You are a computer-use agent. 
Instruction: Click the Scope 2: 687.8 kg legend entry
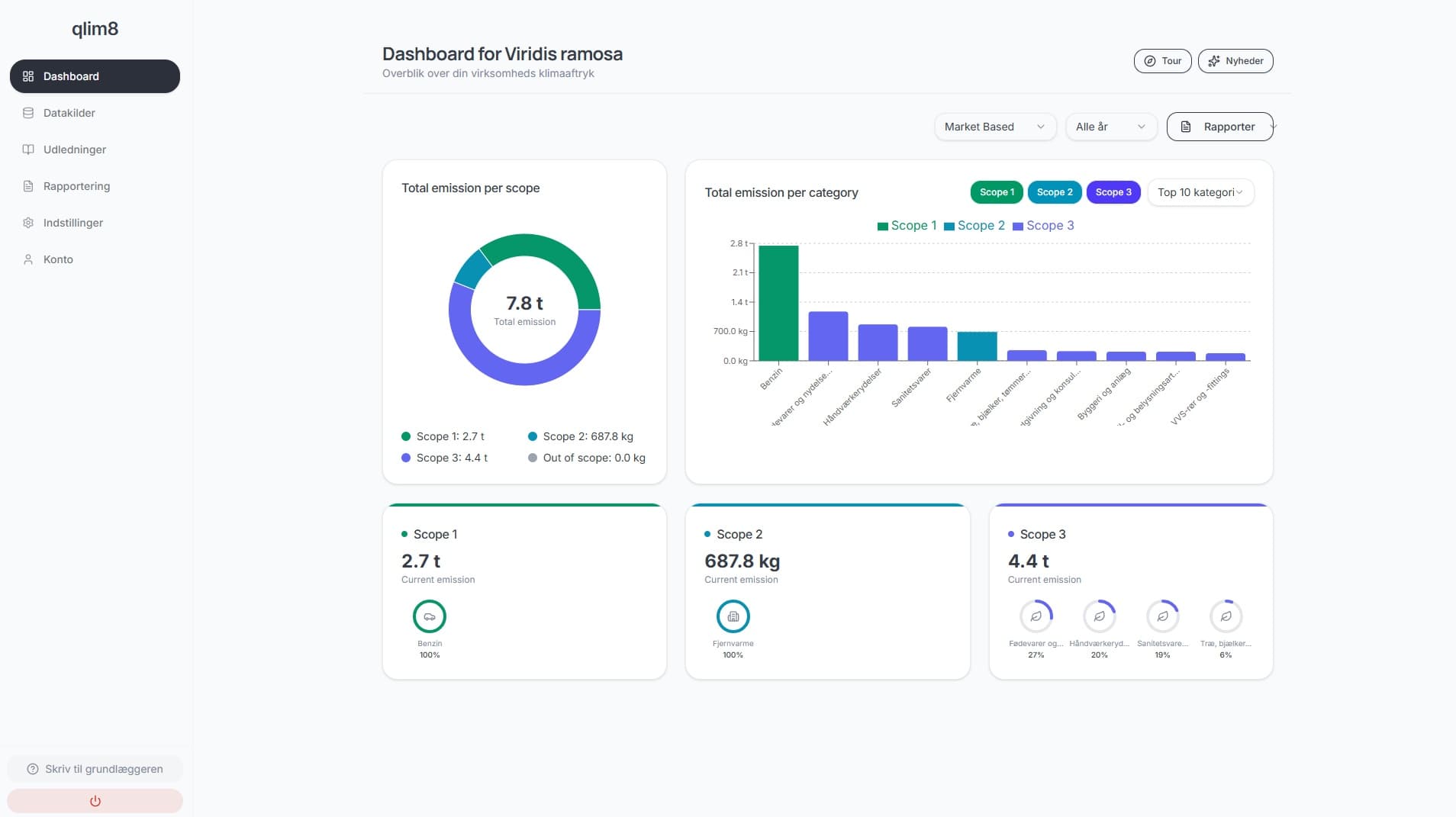(581, 436)
